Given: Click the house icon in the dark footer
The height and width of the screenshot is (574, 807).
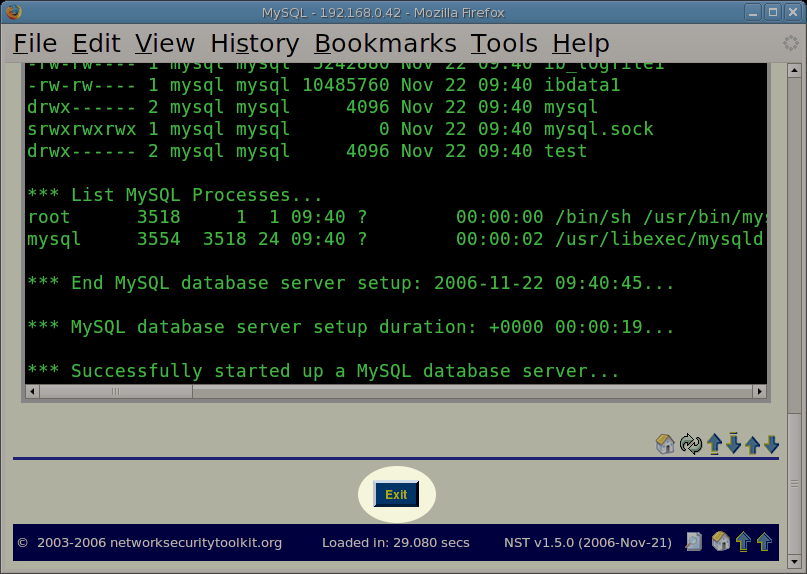Looking at the screenshot, I should tap(720, 542).
